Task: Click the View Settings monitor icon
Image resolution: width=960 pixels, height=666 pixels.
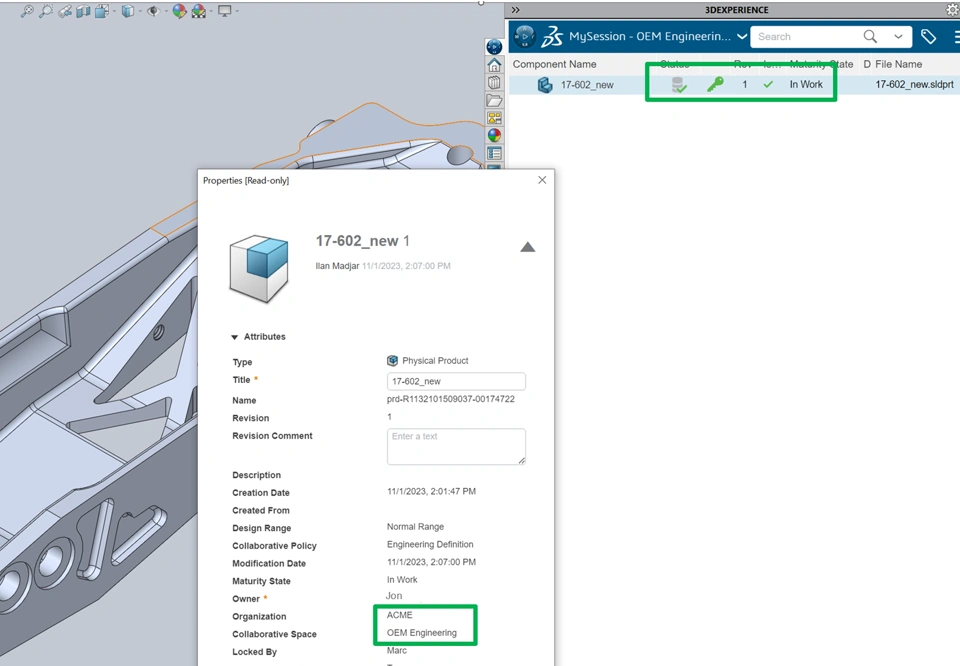Action: point(225,11)
